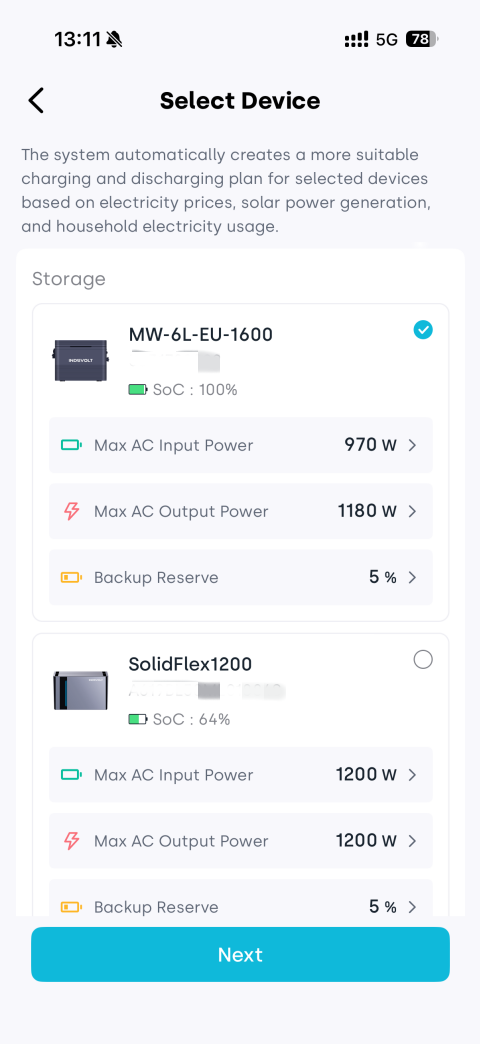
Task: Tap the teal input power icon for MW-6L-EU-1600
Action: [x=71, y=445]
